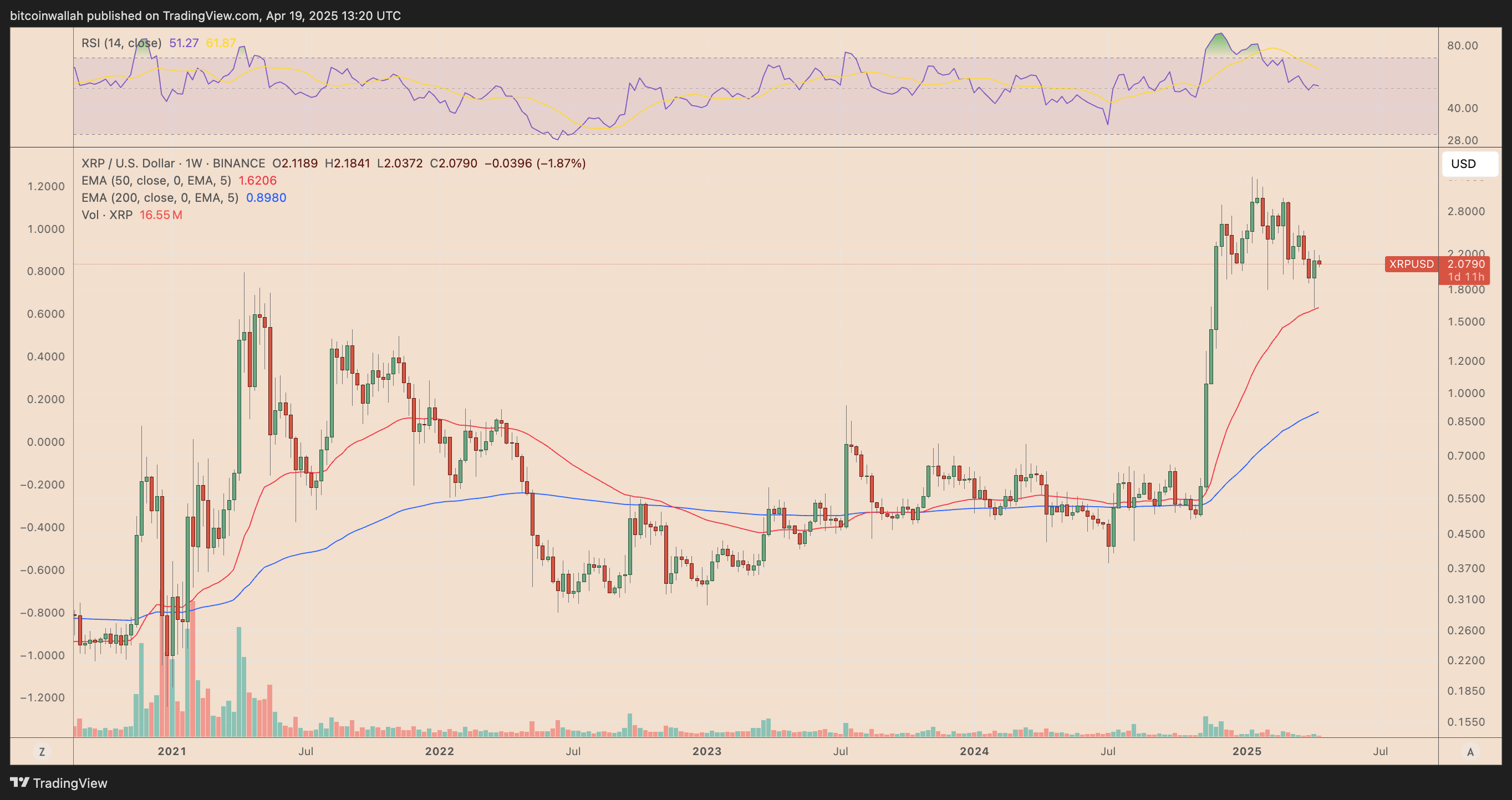The height and width of the screenshot is (800, 1512).
Task: Toggle visibility of the EMA (200, close) indicator
Action: click(x=160, y=198)
